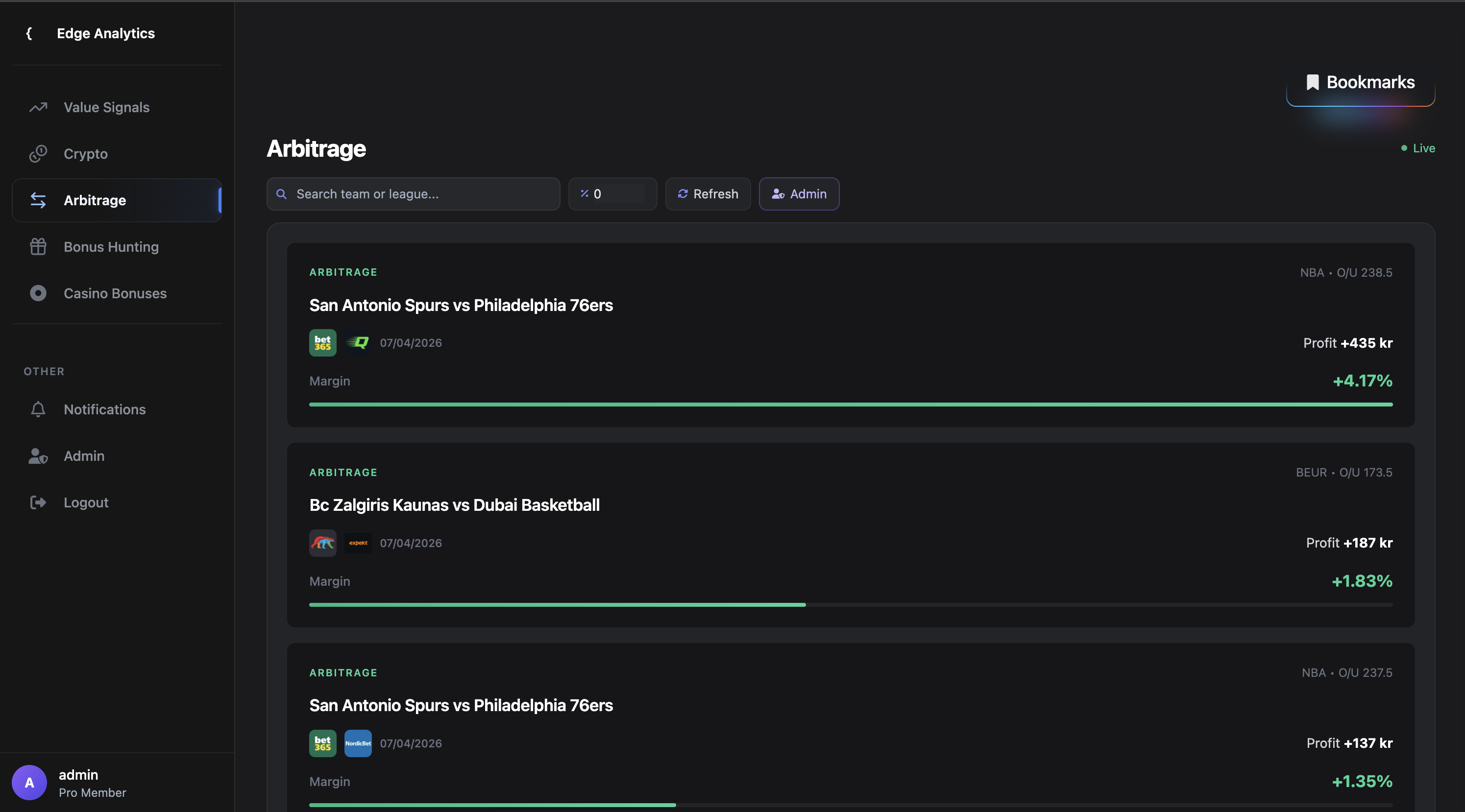Image resolution: width=1465 pixels, height=812 pixels.
Task: Select the Admin shield-user icon in sidebar
Action: click(x=38, y=455)
